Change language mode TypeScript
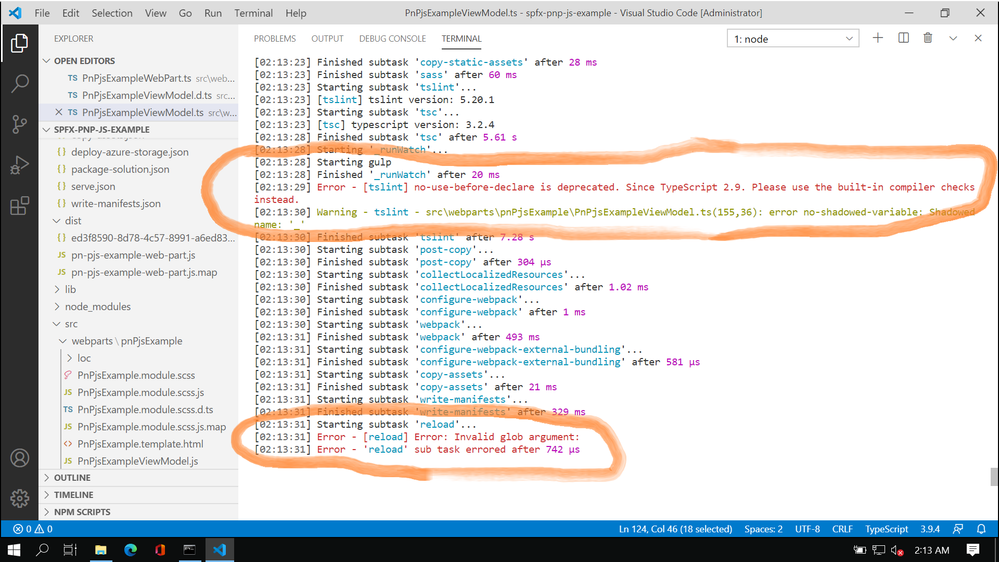999x562 pixels. point(886,529)
